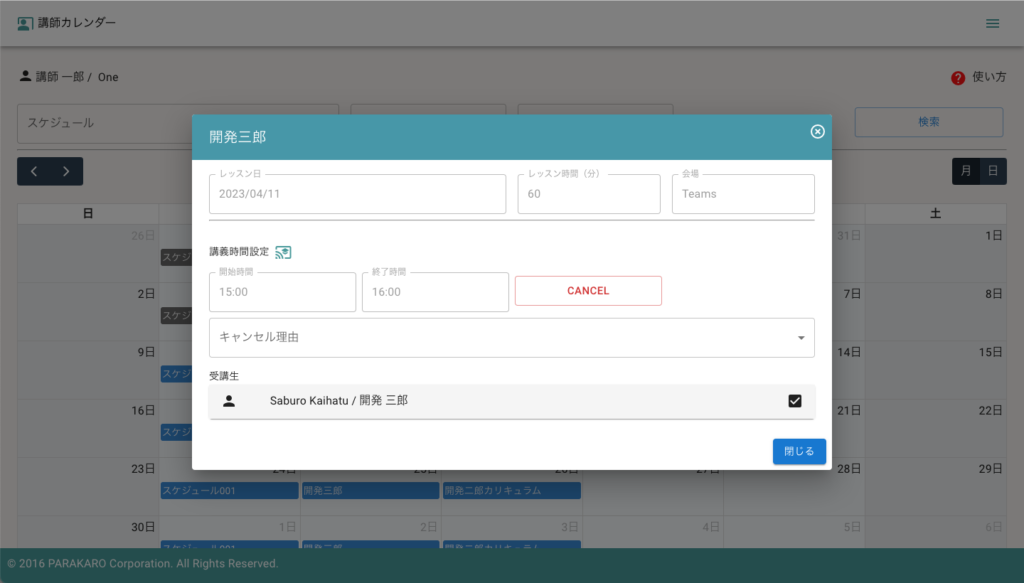The image size is (1024, 583).
Task: Go to next month with right chevron
Action: coord(66,171)
